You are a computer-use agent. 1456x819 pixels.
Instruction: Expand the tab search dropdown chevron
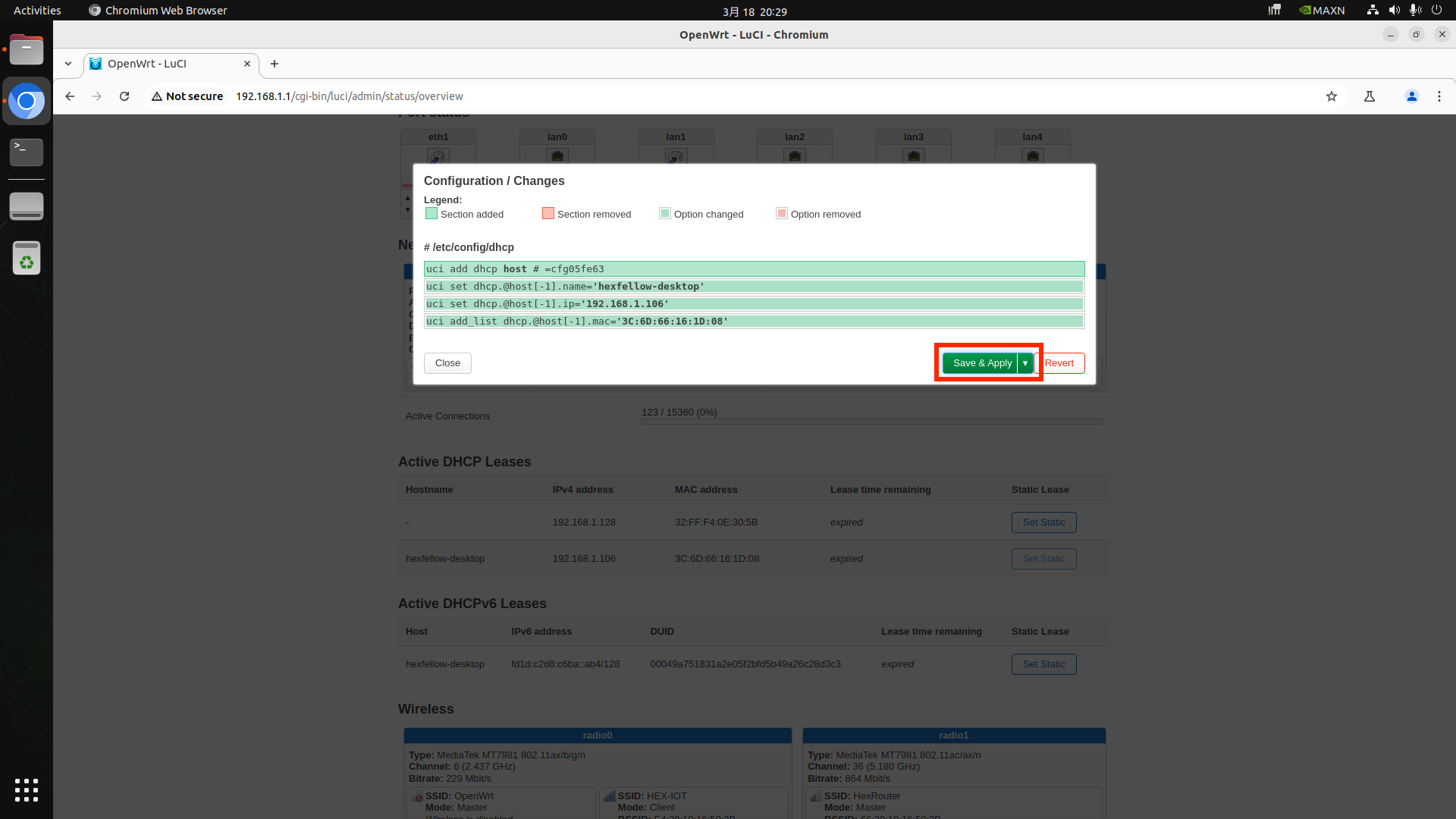click(68, 64)
